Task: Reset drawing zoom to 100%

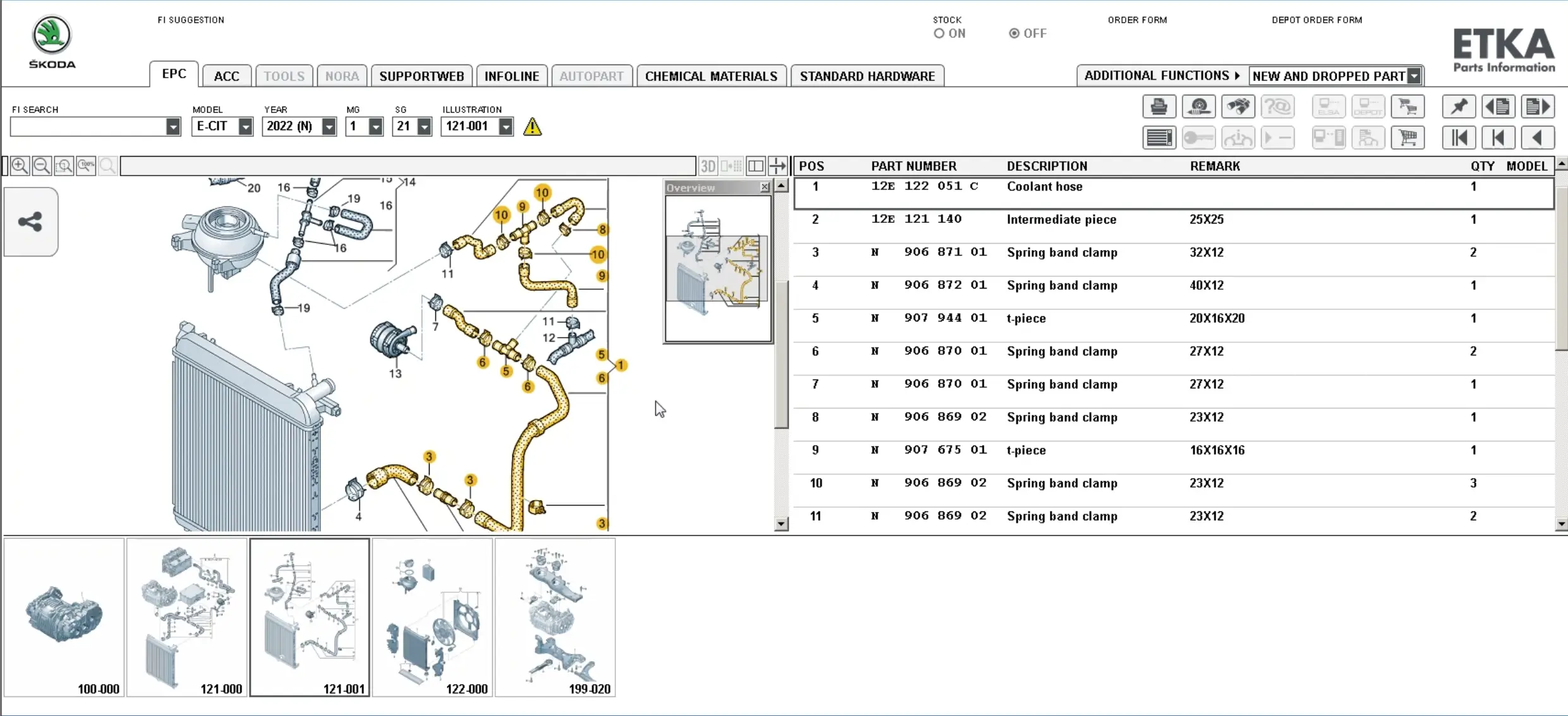Action: 86,165
